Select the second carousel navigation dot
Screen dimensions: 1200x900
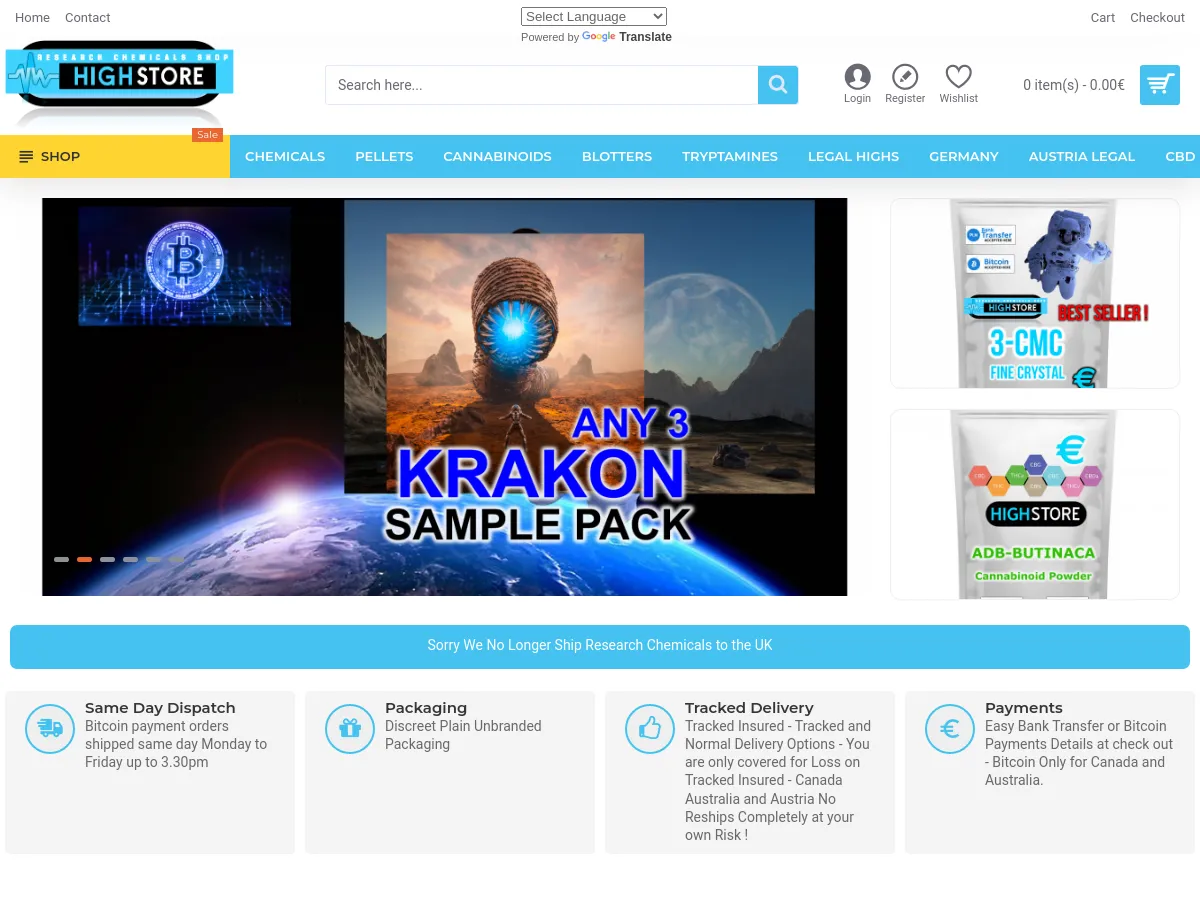(84, 559)
